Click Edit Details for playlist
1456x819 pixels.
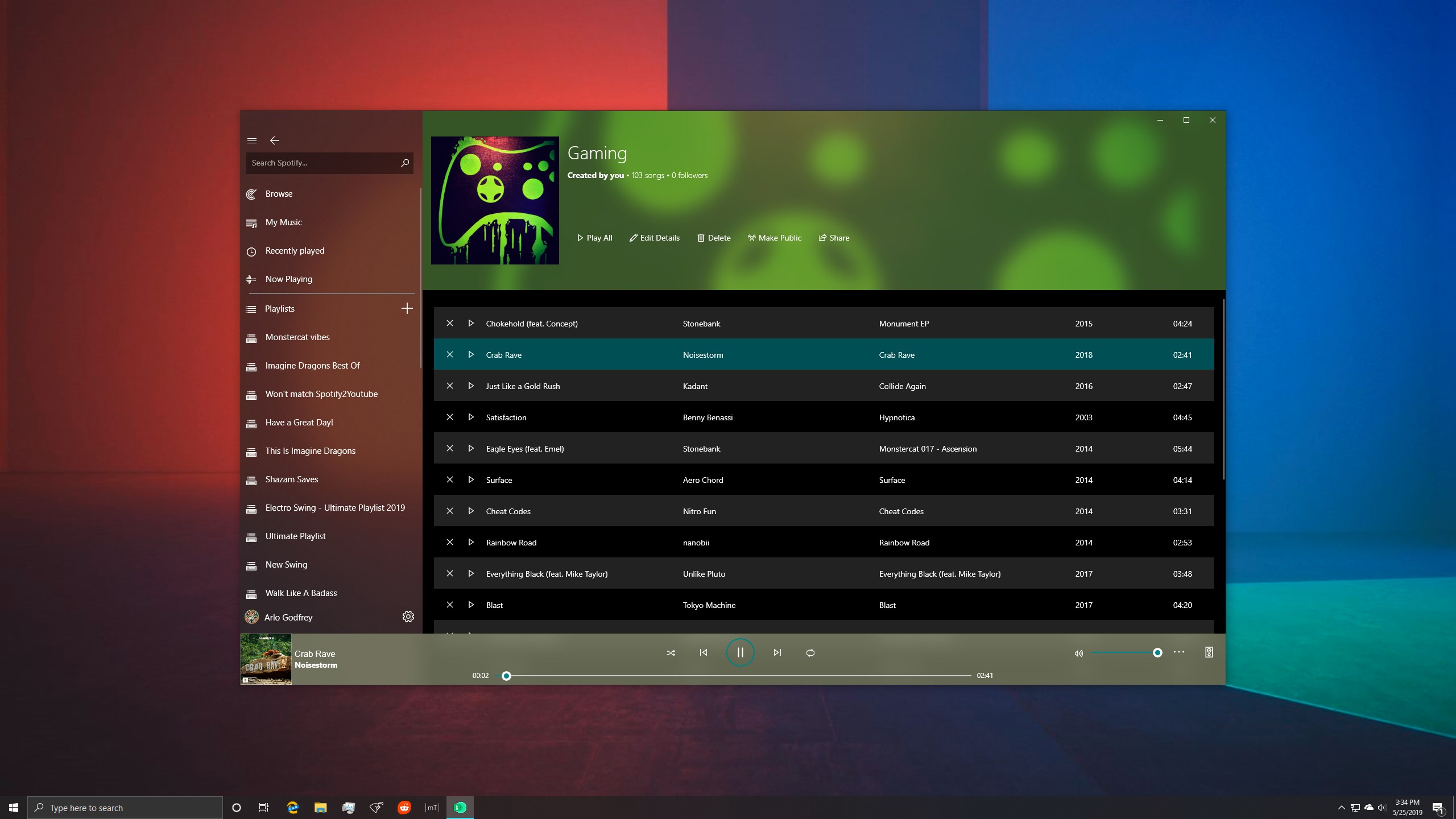pos(655,238)
